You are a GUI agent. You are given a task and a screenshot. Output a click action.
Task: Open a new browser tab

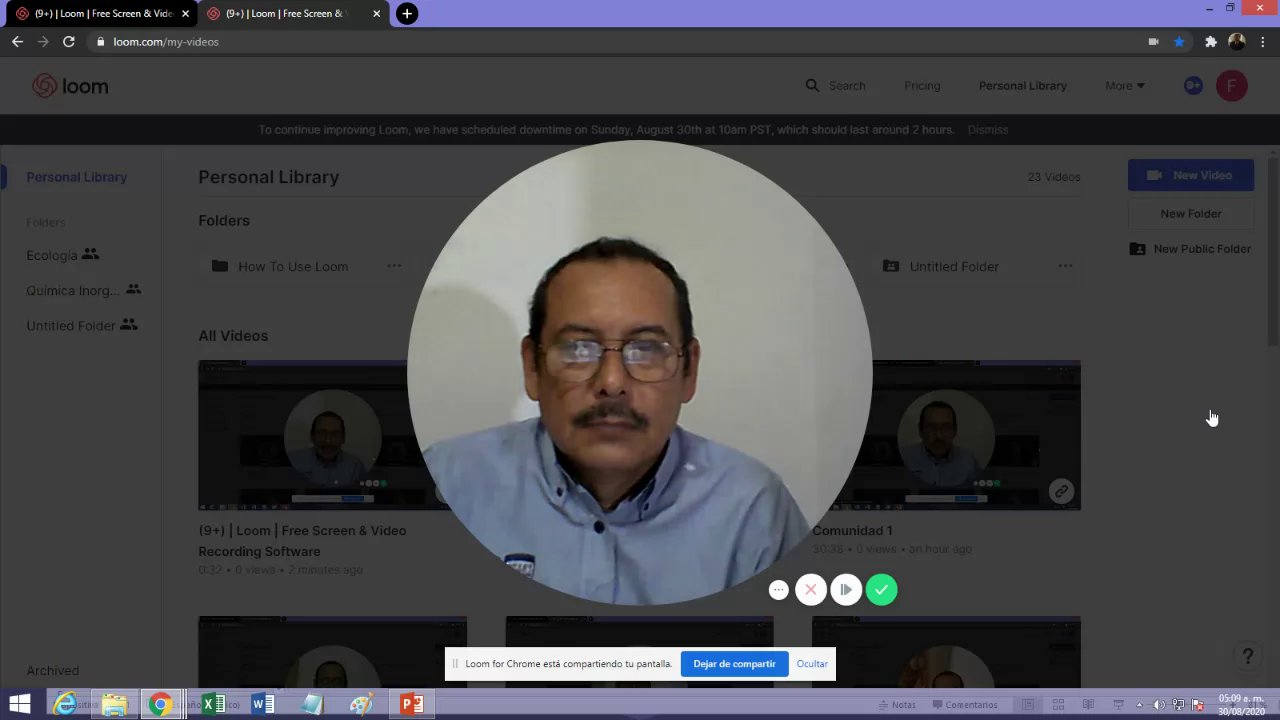406,14
